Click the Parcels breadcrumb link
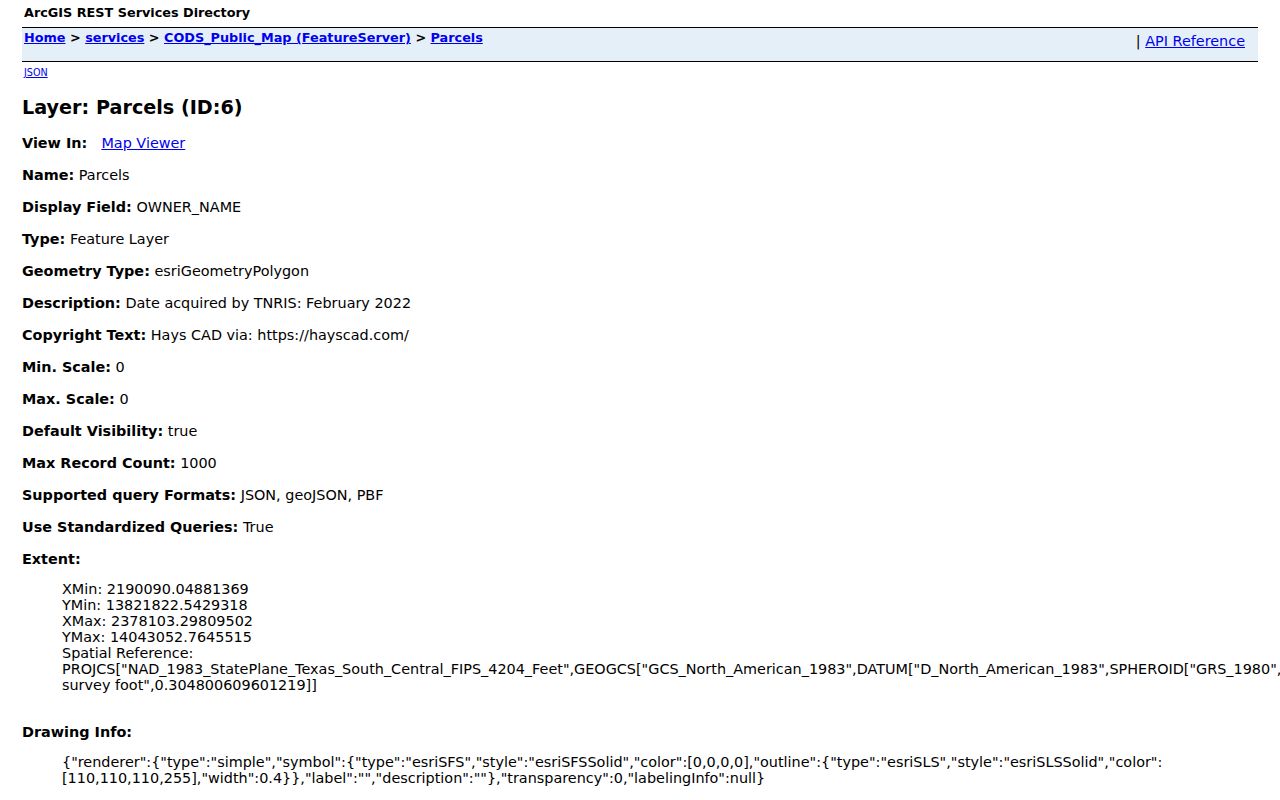This screenshot has height=800, width=1280. (457, 38)
